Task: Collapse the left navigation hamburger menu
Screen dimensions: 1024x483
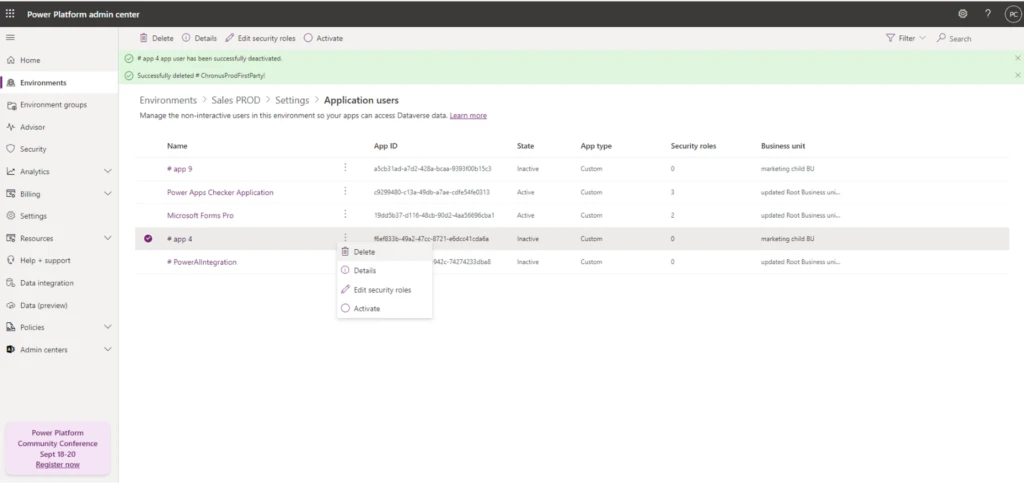Action: [11, 37]
